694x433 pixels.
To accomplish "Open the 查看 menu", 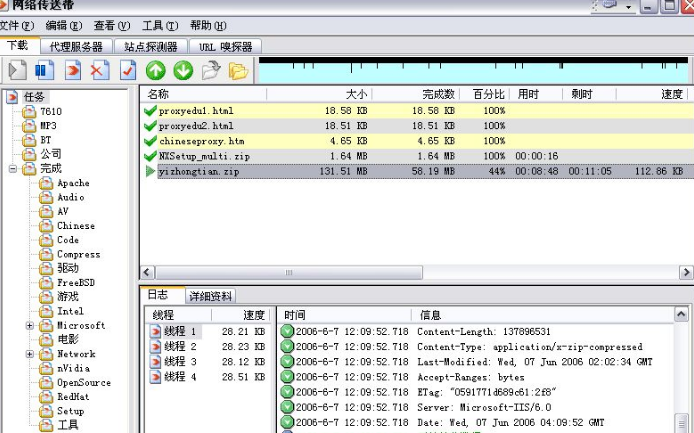I will click(112, 26).
